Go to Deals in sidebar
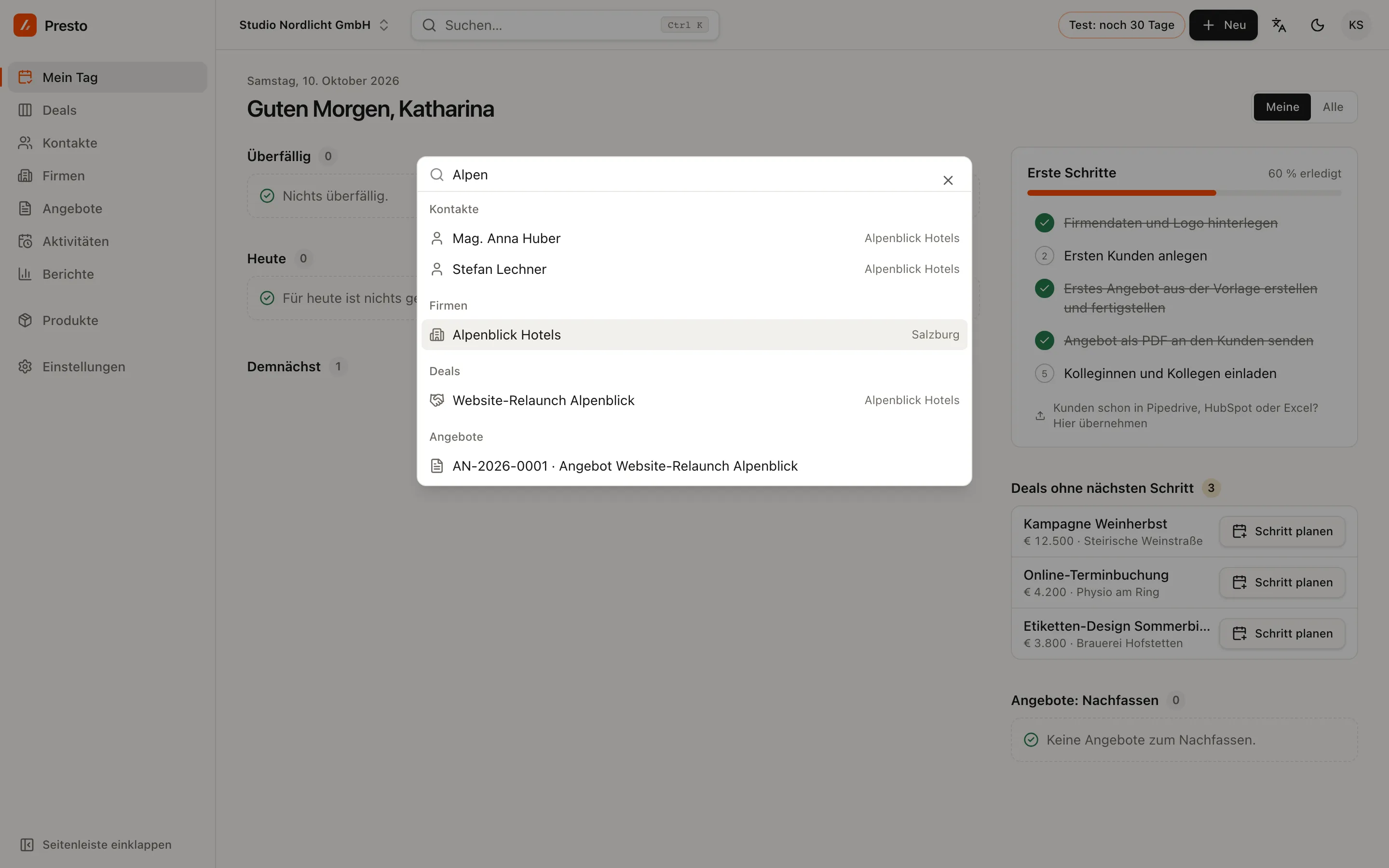 (x=108, y=110)
